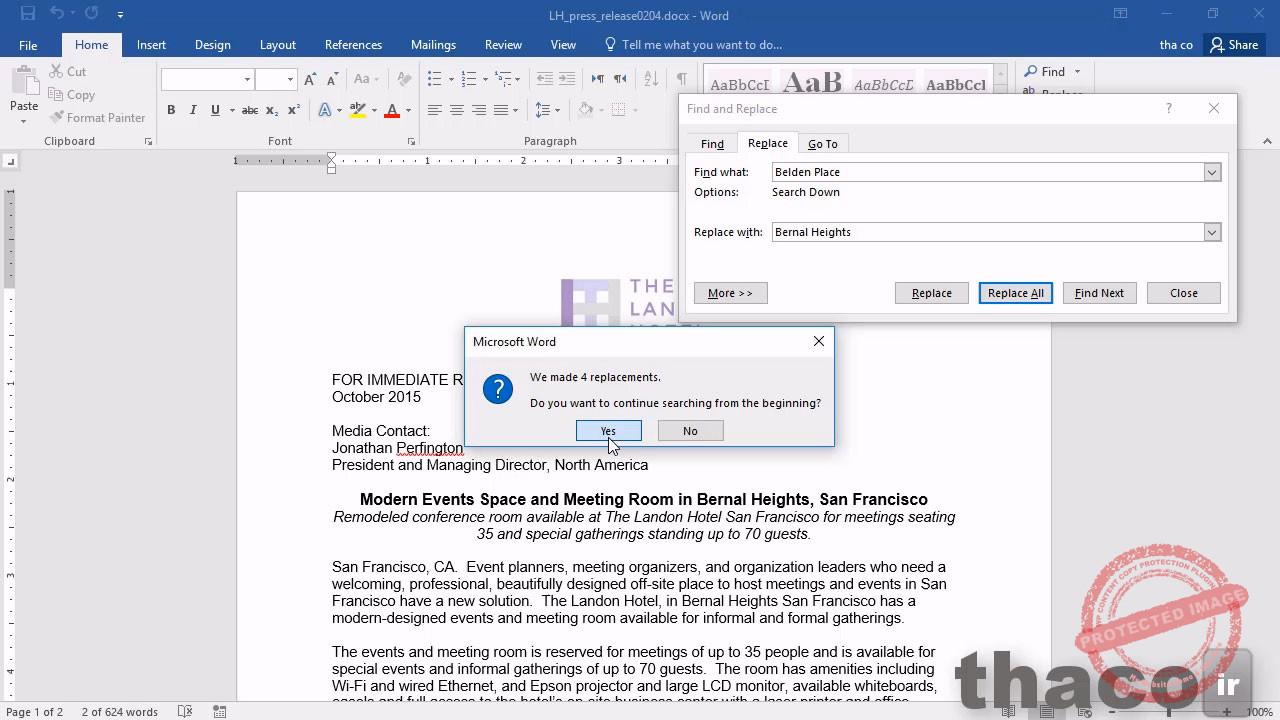Click the spelling proofing icon in status bar

pyautogui.click(x=185, y=711)
